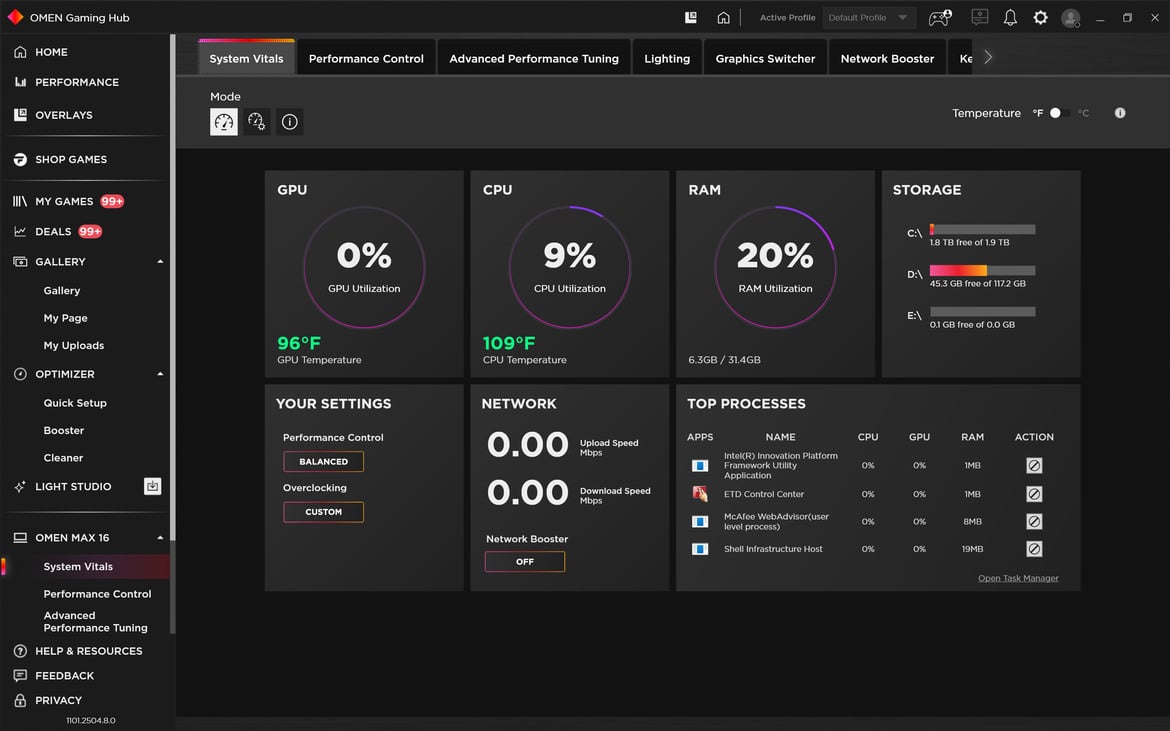
Task: Click the BALANCED performance control button
Action: point(323,462)
